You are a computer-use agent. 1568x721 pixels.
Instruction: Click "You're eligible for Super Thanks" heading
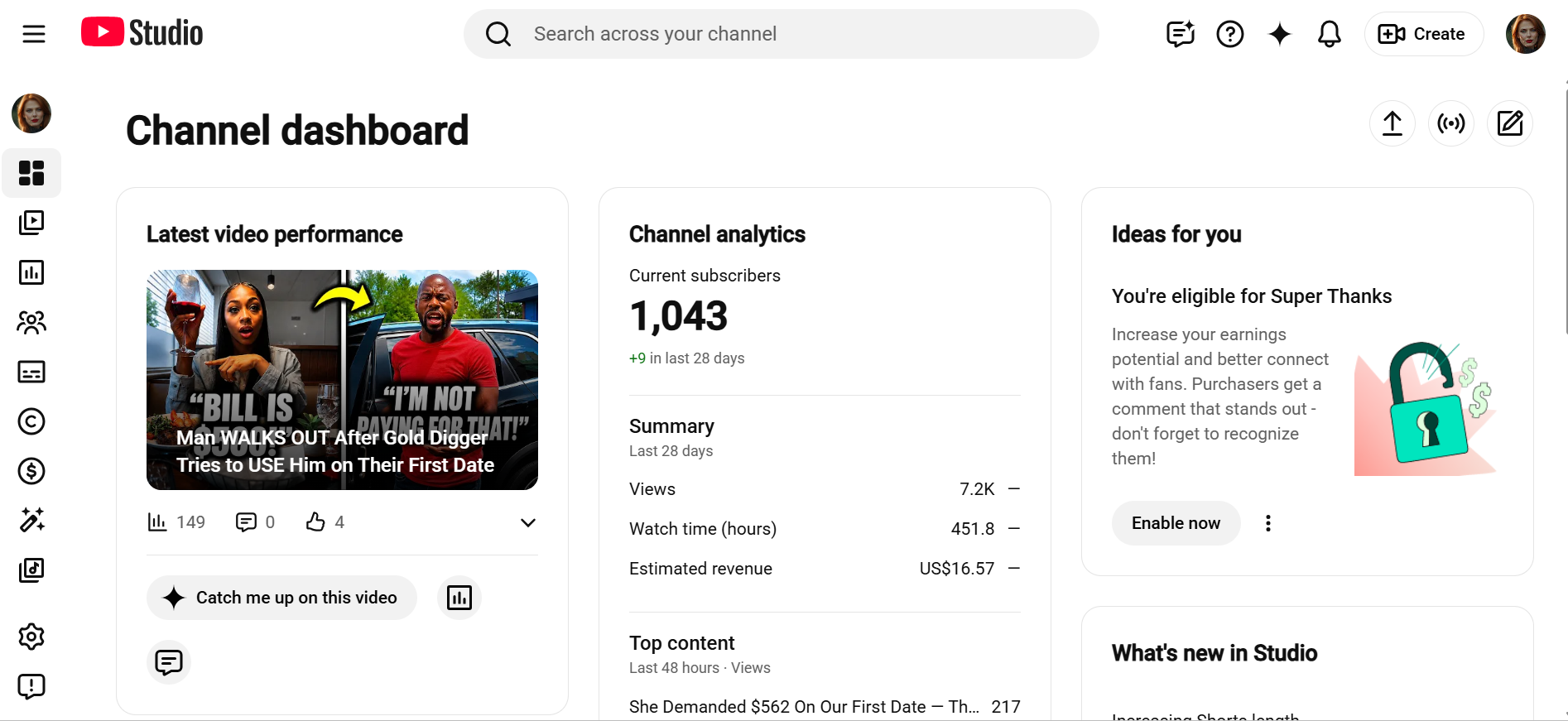(1252, 296)
